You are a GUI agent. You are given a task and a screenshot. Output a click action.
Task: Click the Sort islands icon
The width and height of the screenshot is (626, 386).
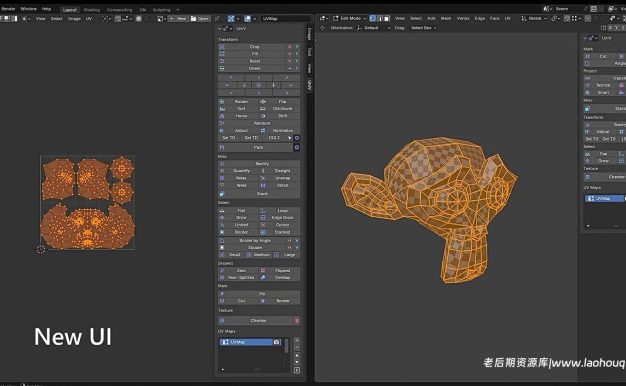coord(222,109)
